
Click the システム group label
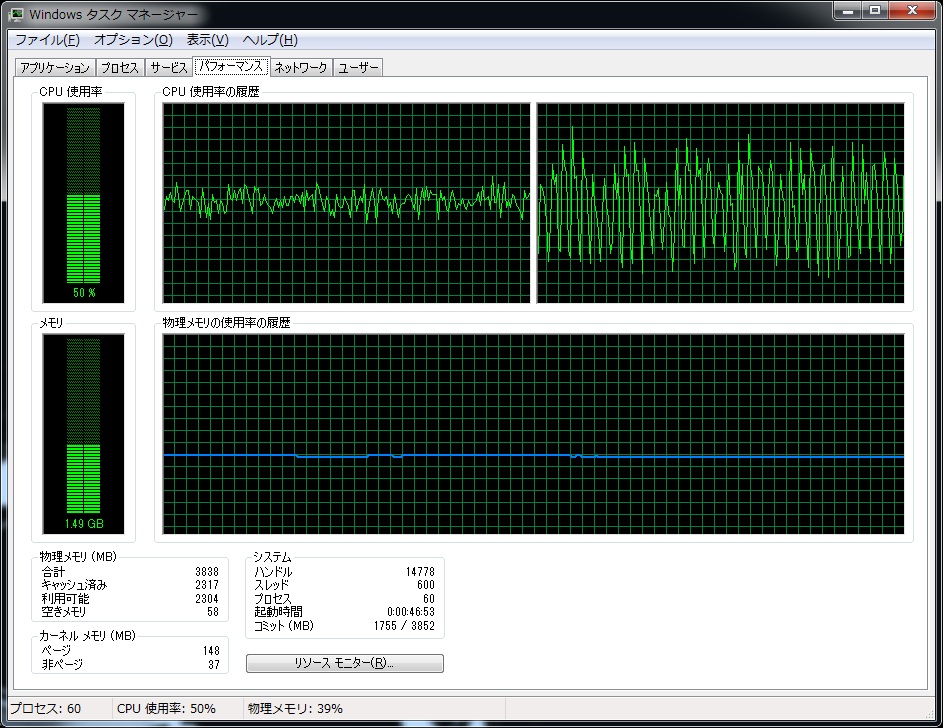pos(272,557)
